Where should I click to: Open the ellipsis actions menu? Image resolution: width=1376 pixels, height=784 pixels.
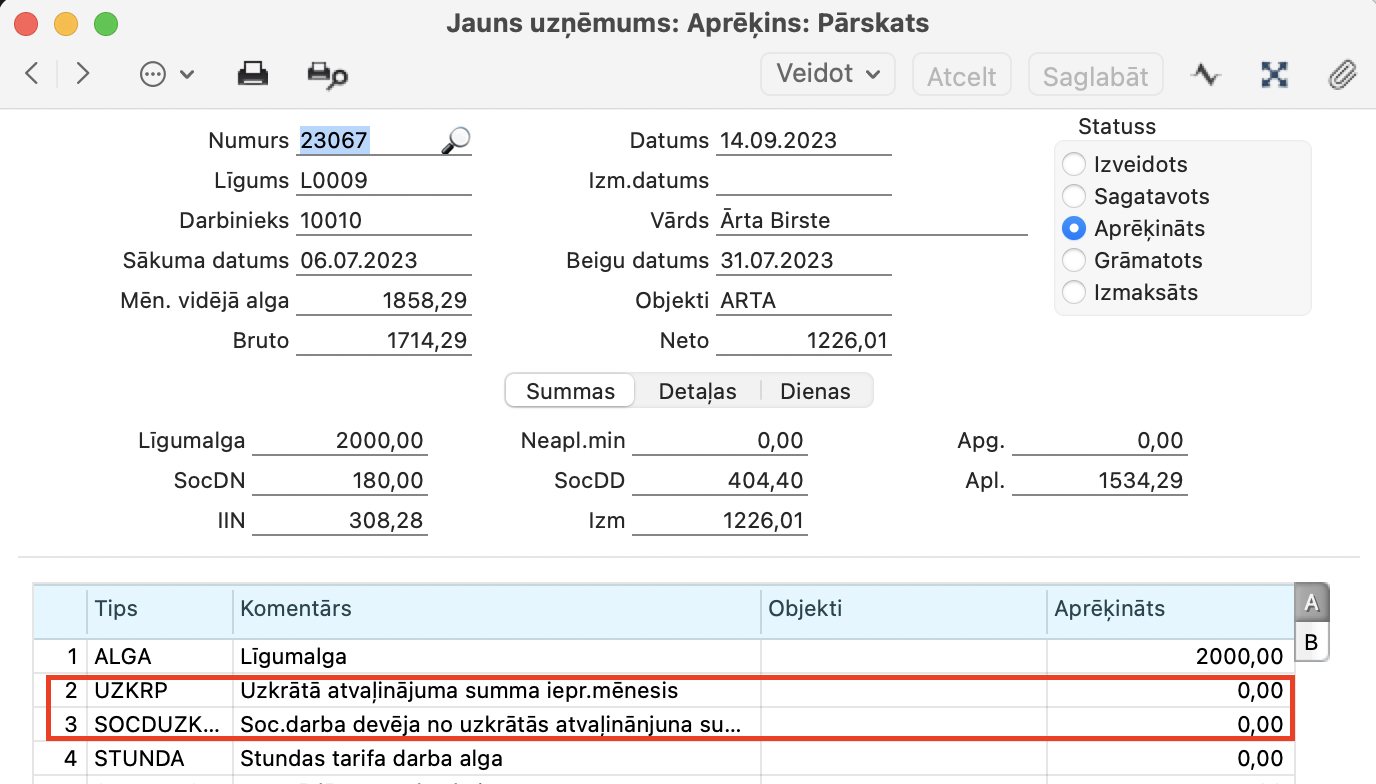point(166,75)
